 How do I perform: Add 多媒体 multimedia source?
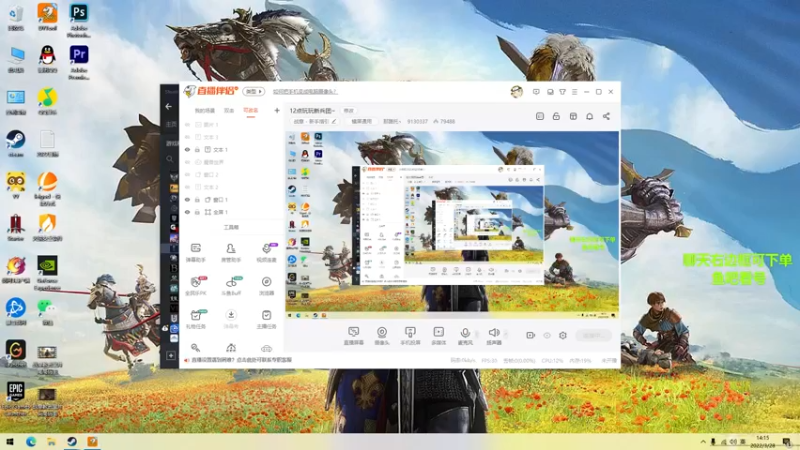[x=438, y=336]
